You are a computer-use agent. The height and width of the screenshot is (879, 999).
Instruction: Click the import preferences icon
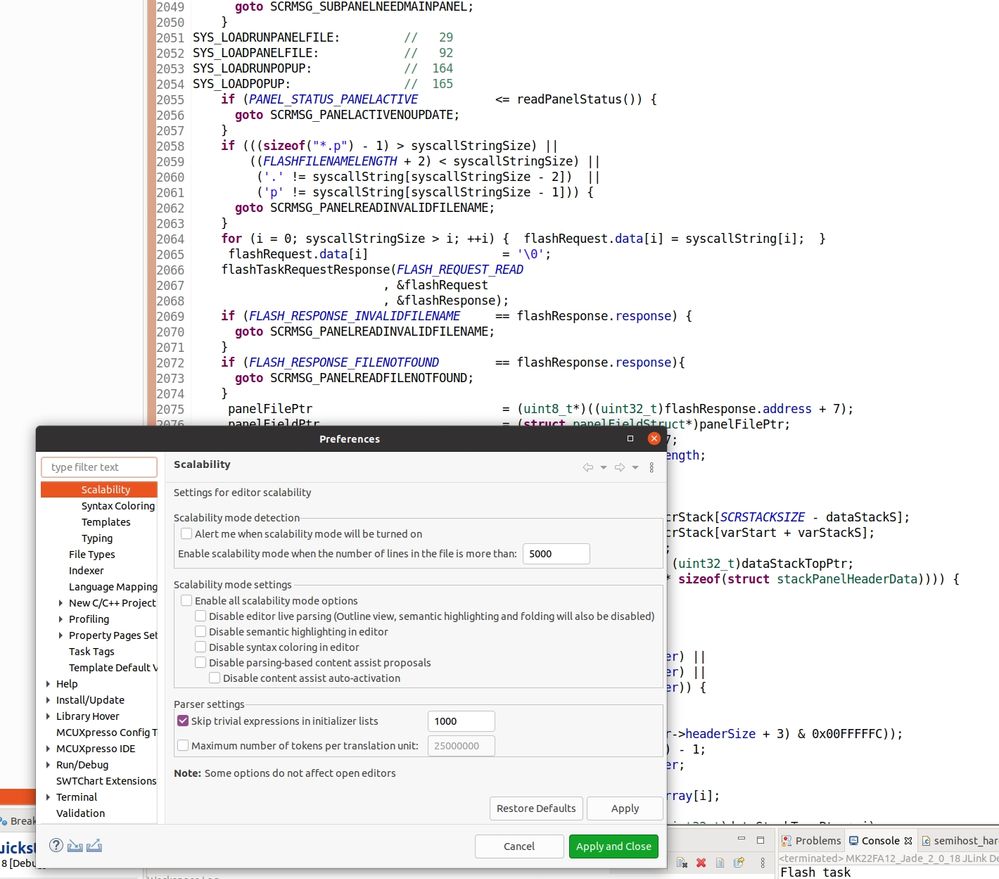75,846
